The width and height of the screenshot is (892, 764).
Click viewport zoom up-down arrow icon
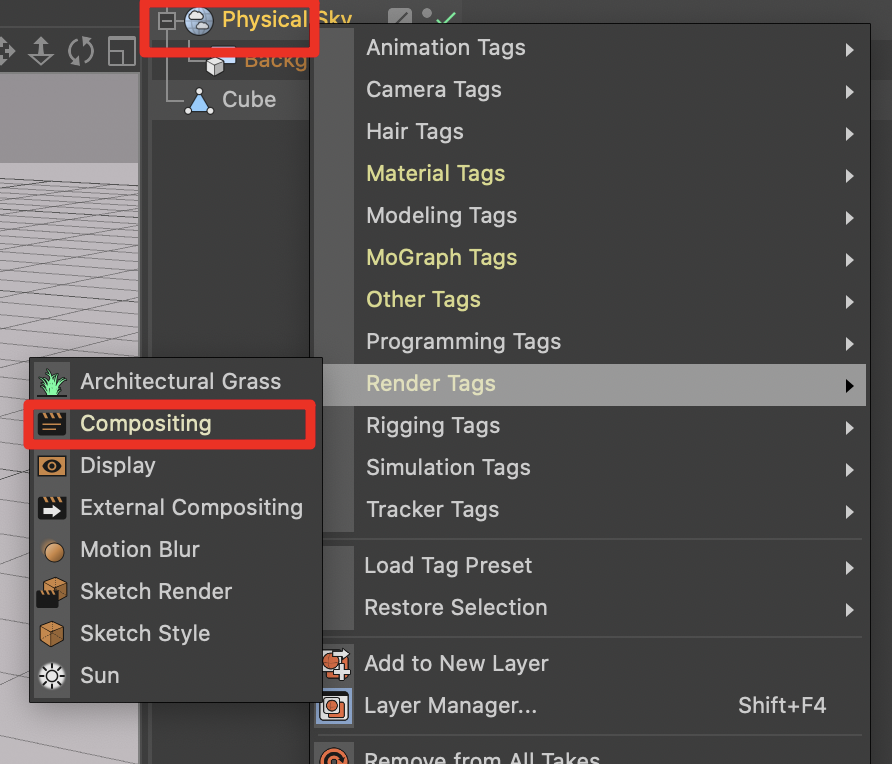41,51
